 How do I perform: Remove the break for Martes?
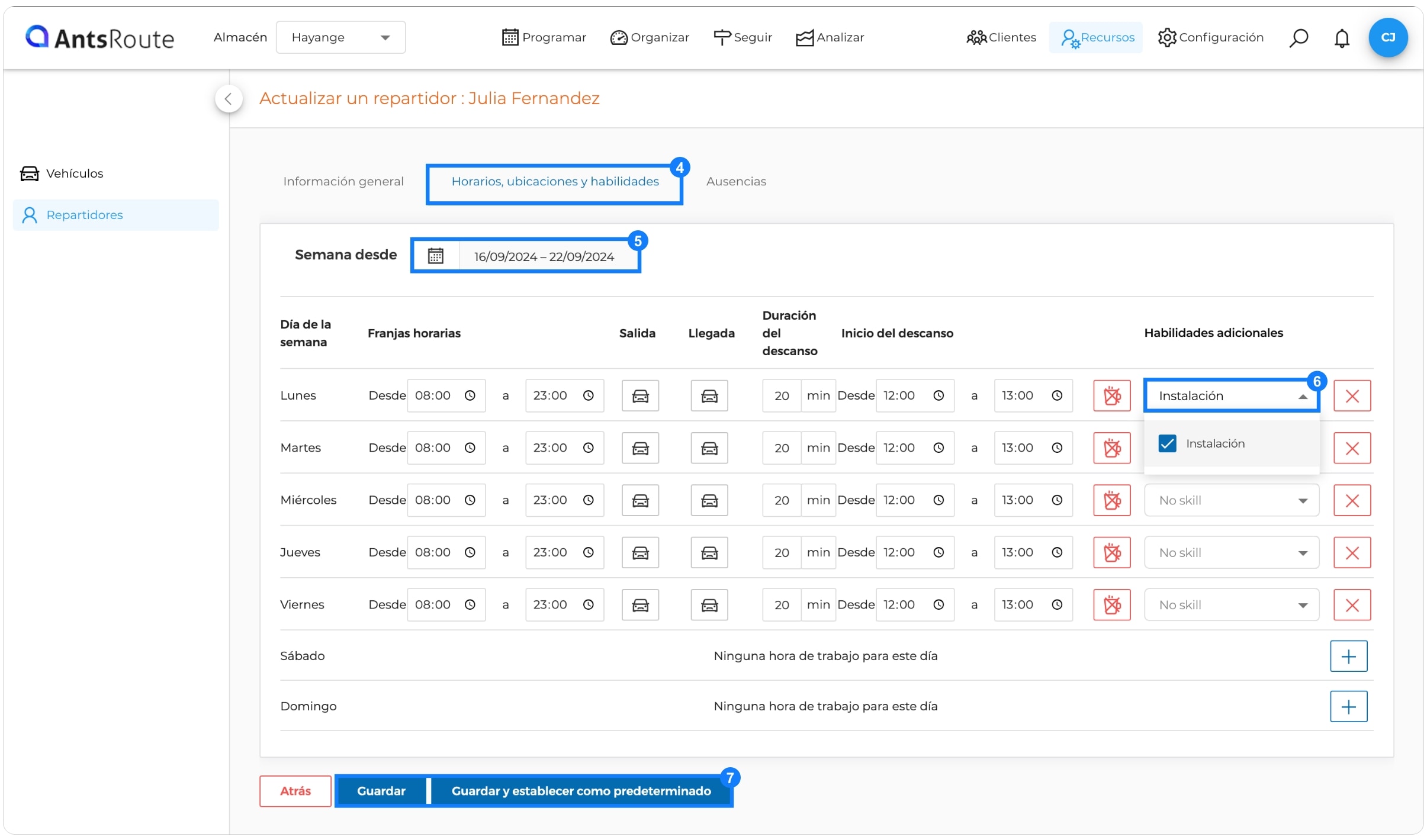coord(1112,448)
